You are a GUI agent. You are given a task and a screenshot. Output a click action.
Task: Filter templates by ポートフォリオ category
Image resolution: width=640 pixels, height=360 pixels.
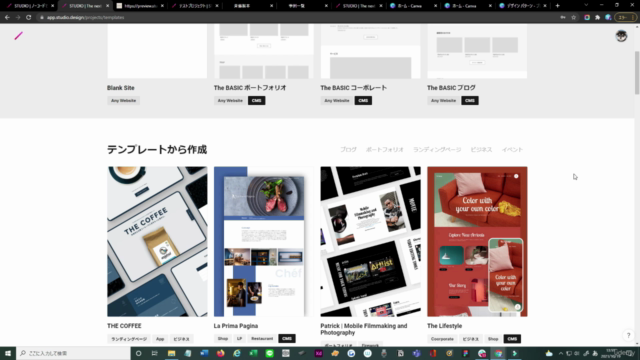[384, 150]
